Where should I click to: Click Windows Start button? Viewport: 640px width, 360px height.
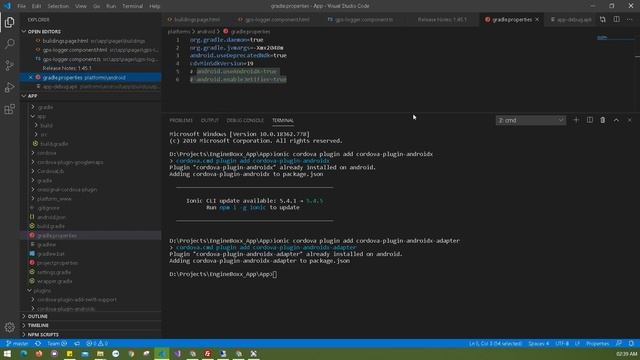tap(7, 353)
